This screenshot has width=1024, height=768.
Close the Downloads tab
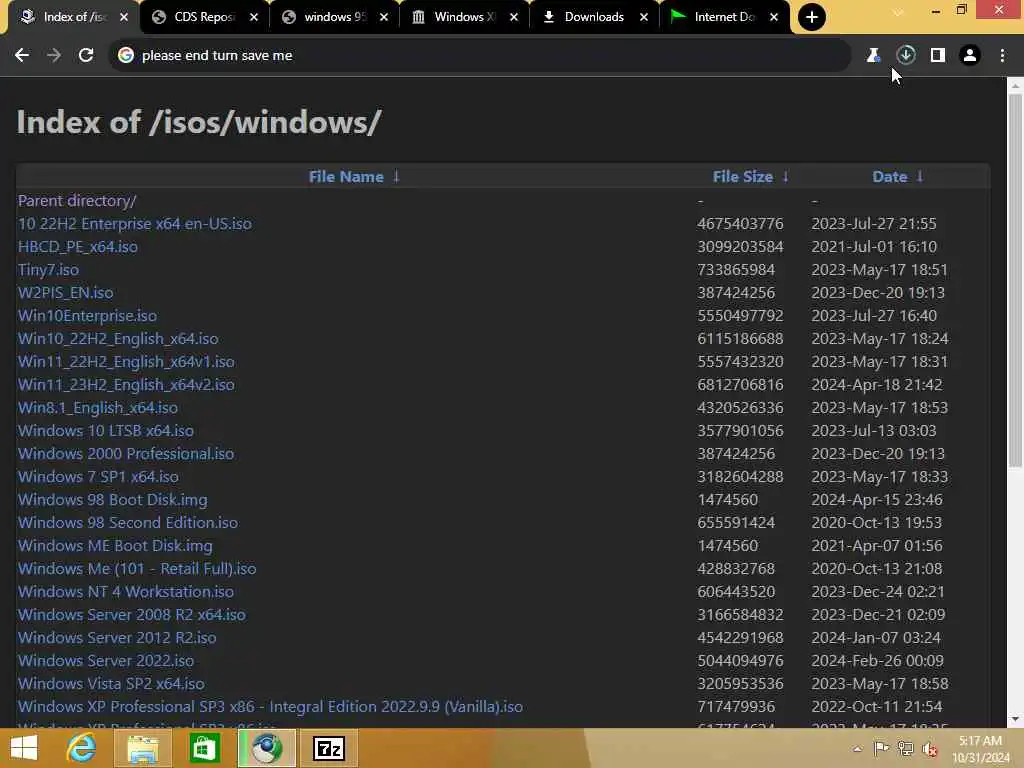point(644,17)
